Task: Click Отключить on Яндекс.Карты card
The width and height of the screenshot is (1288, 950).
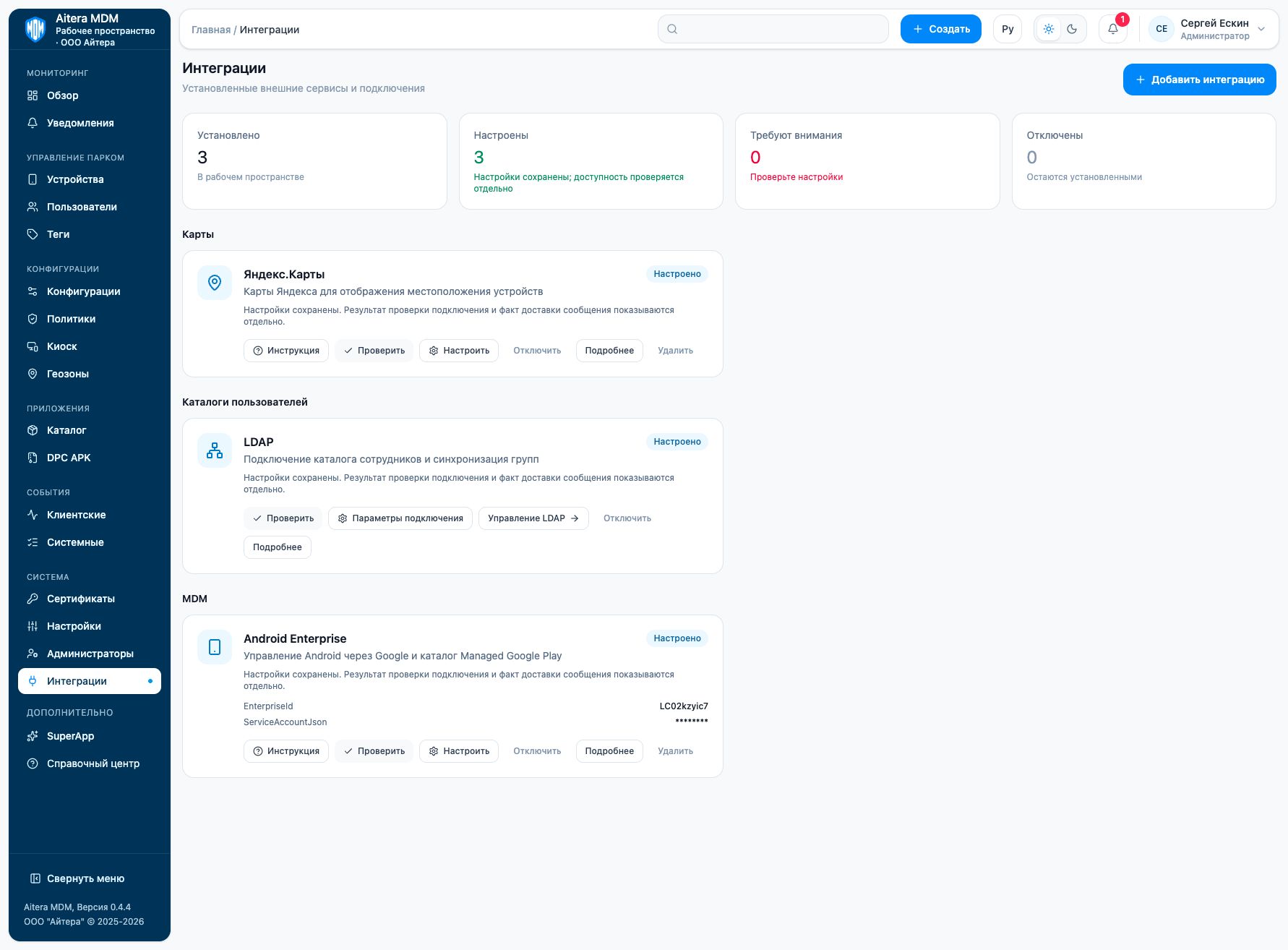Action: coord(537,351)
